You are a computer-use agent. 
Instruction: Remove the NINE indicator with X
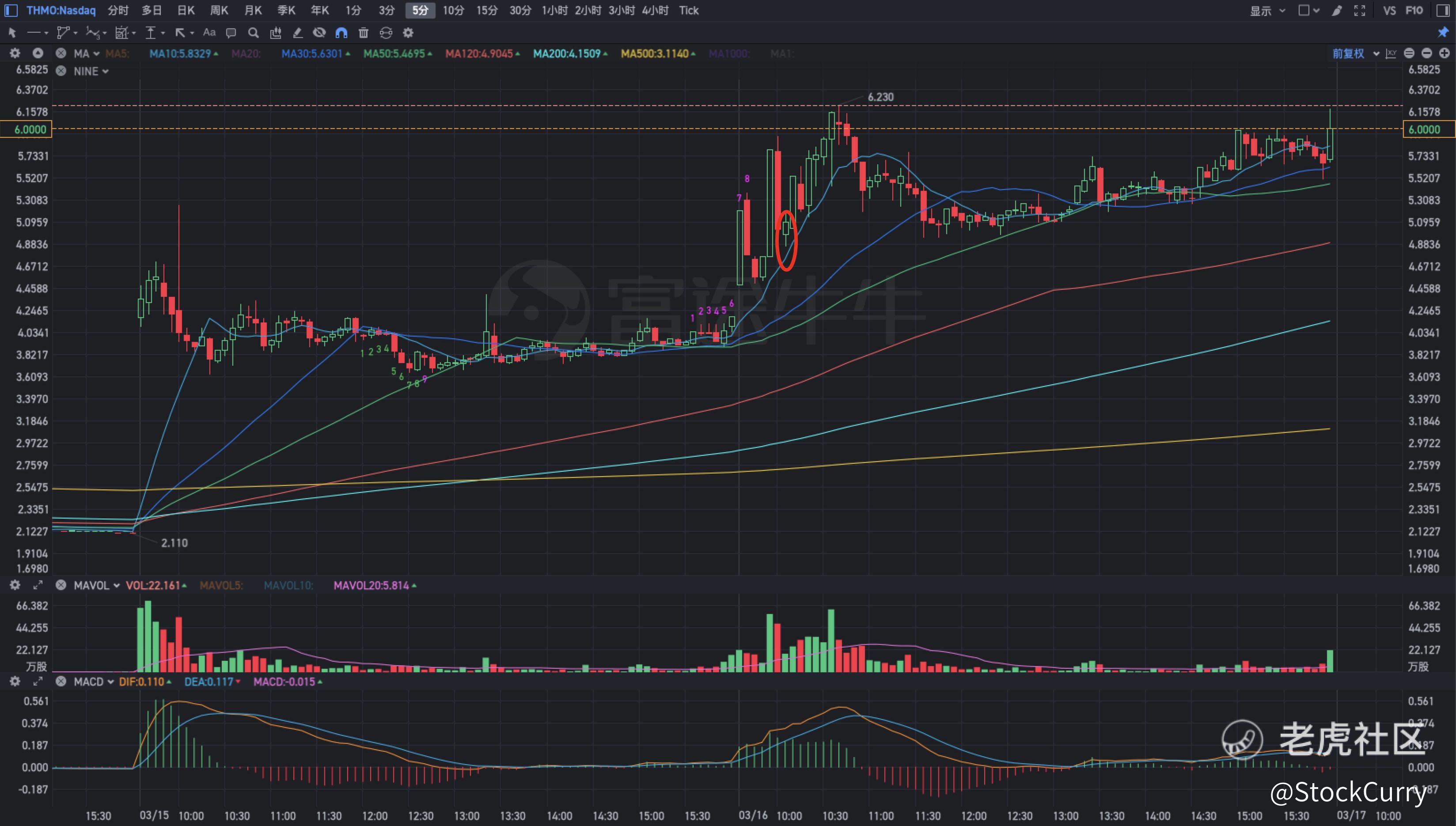(x=61, y=71)
